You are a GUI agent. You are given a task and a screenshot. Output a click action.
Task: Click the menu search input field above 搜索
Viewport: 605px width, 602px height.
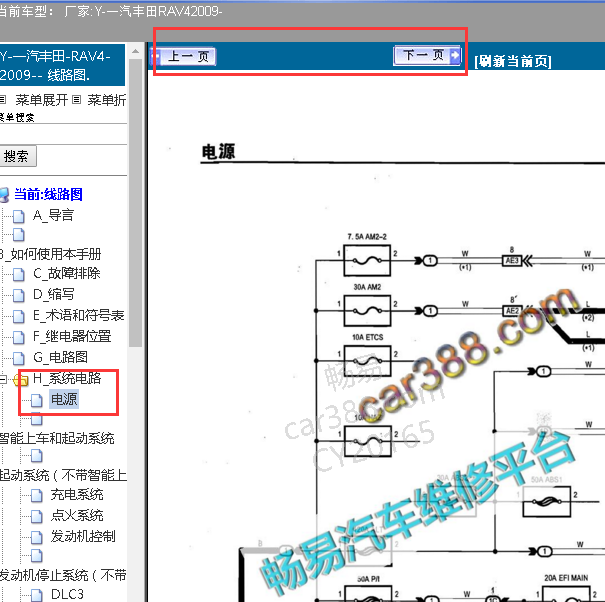pos(62,134)
